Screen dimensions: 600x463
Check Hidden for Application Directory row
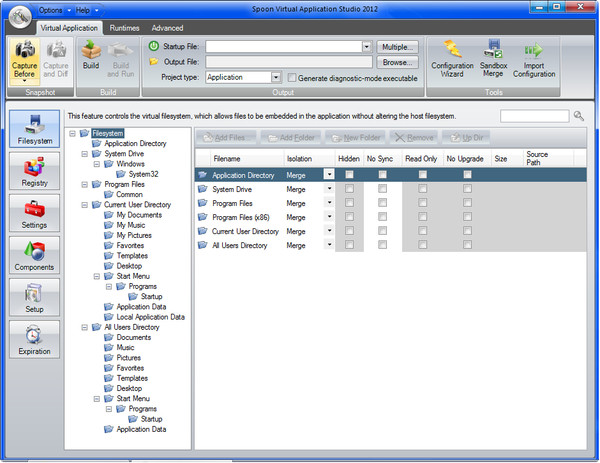pos(348,174)
